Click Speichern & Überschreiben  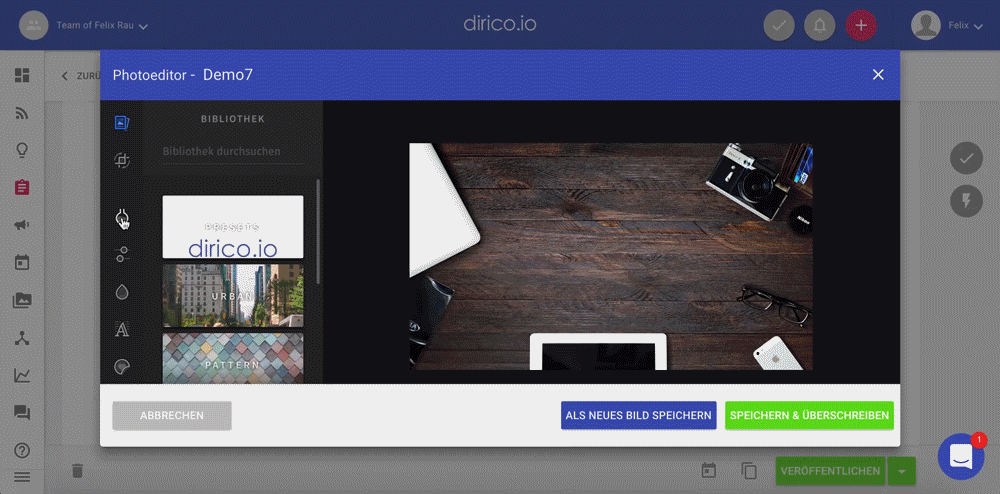coord(809,416)
